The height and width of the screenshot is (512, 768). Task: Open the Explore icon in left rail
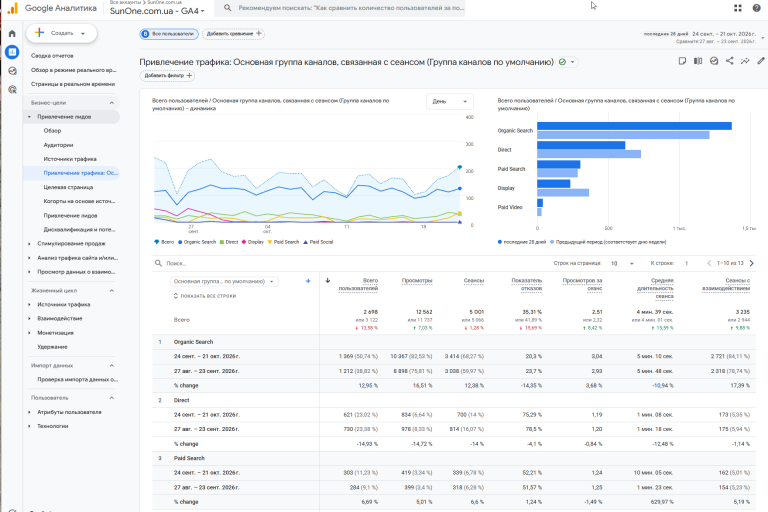click(x=12, y=71)
